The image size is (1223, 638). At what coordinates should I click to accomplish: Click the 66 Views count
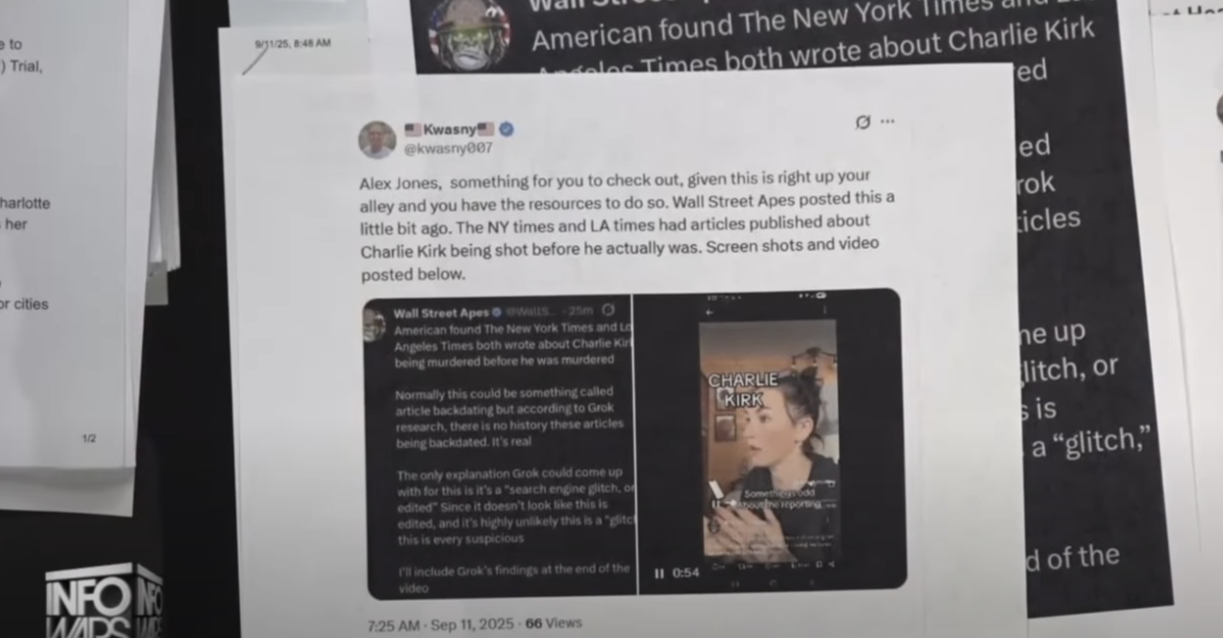(553, 622)
